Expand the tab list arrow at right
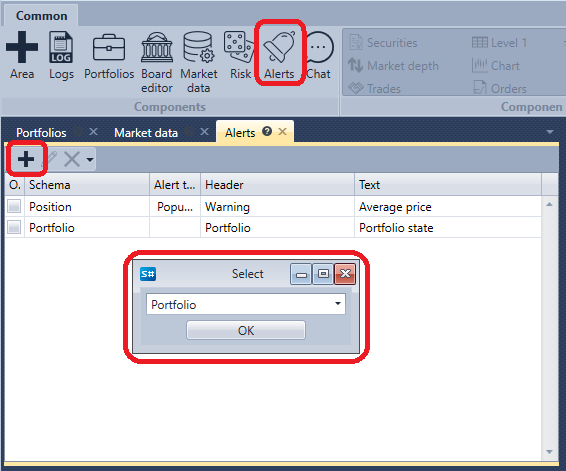566x471 pixels. coord(550,132)
